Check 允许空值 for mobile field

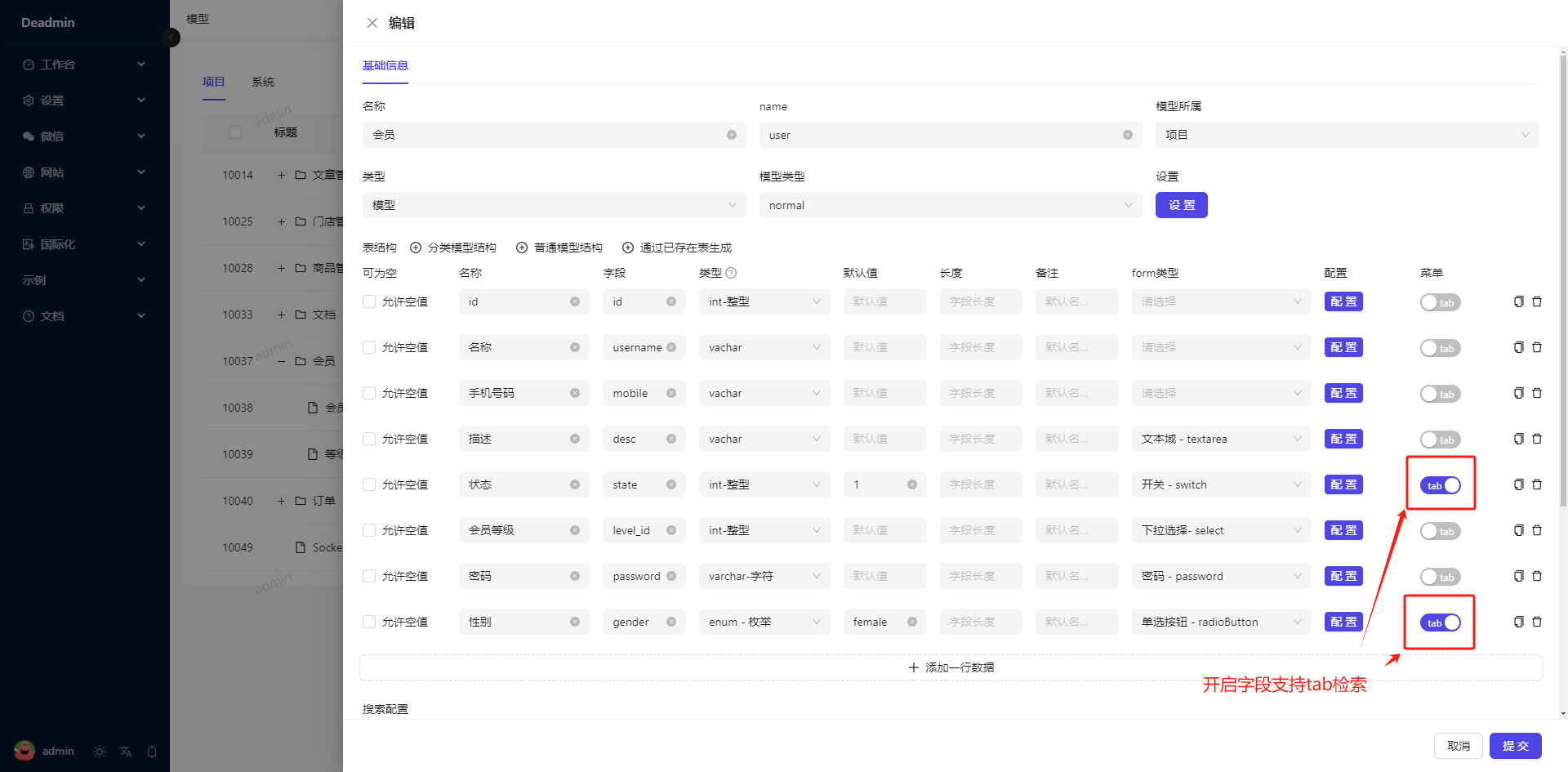(369, 393)
